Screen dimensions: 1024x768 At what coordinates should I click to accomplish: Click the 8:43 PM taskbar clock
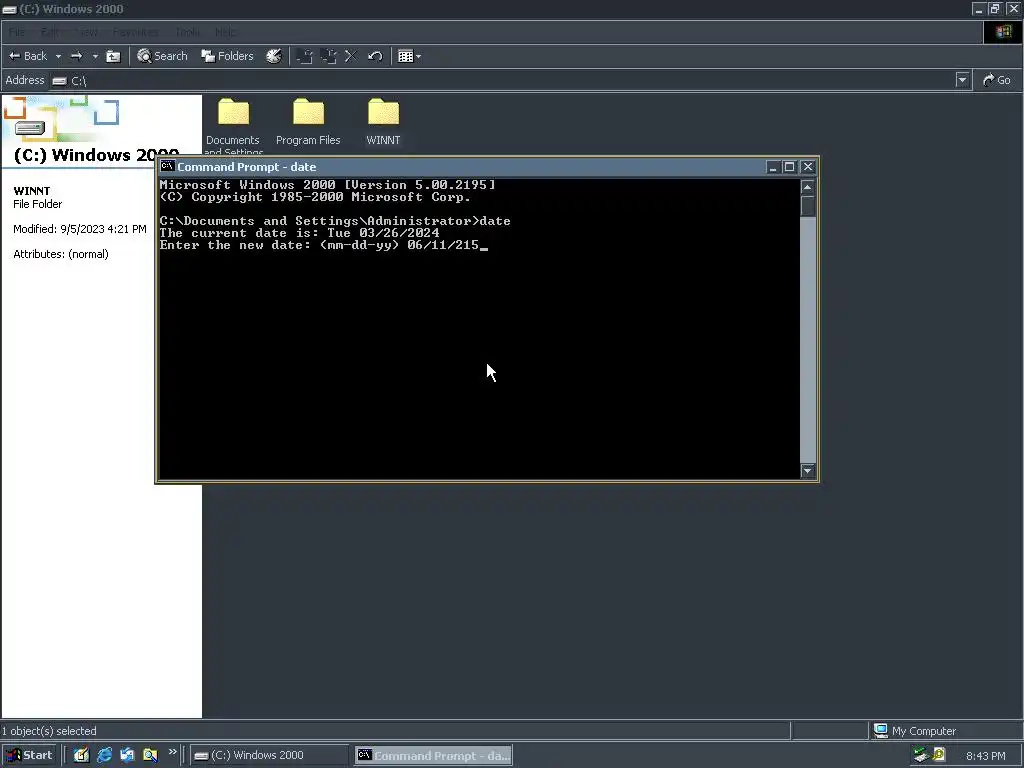(985, 756)
